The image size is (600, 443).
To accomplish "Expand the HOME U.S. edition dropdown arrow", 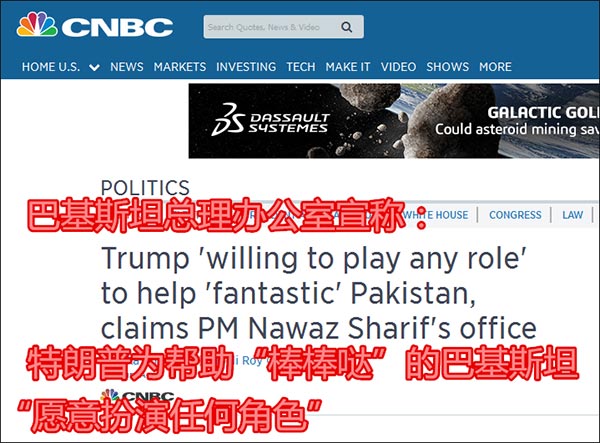I will tap(94, 68).
